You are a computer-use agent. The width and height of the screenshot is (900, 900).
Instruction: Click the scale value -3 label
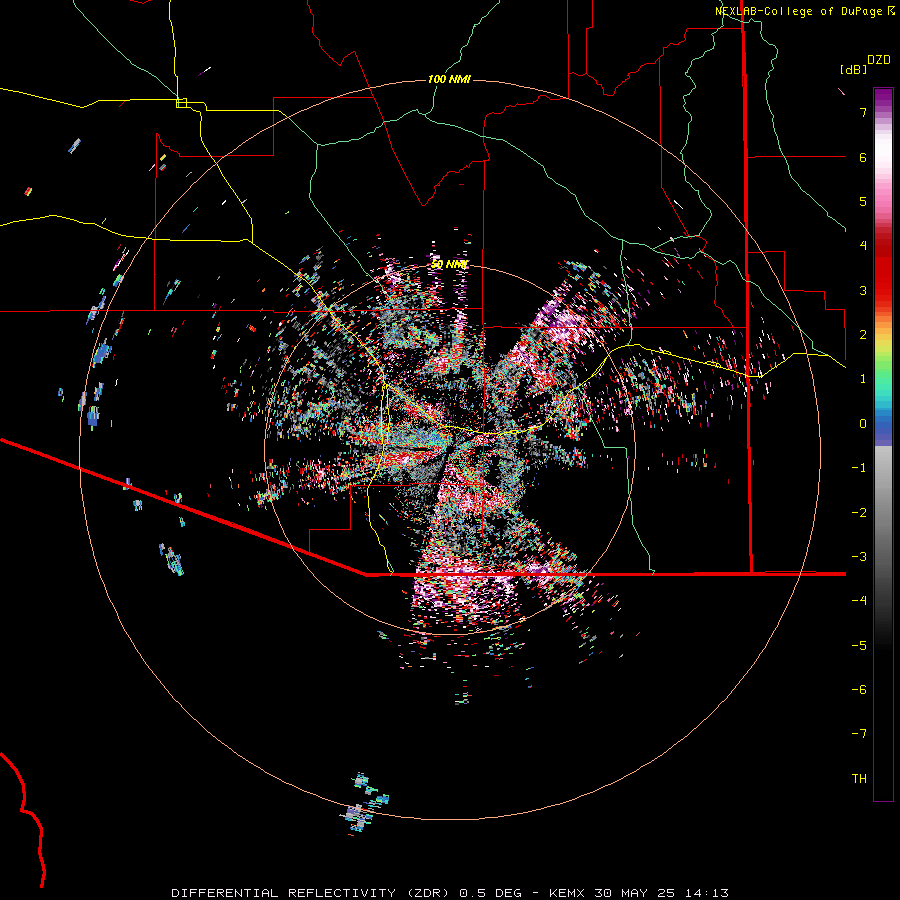coord(859,556)
